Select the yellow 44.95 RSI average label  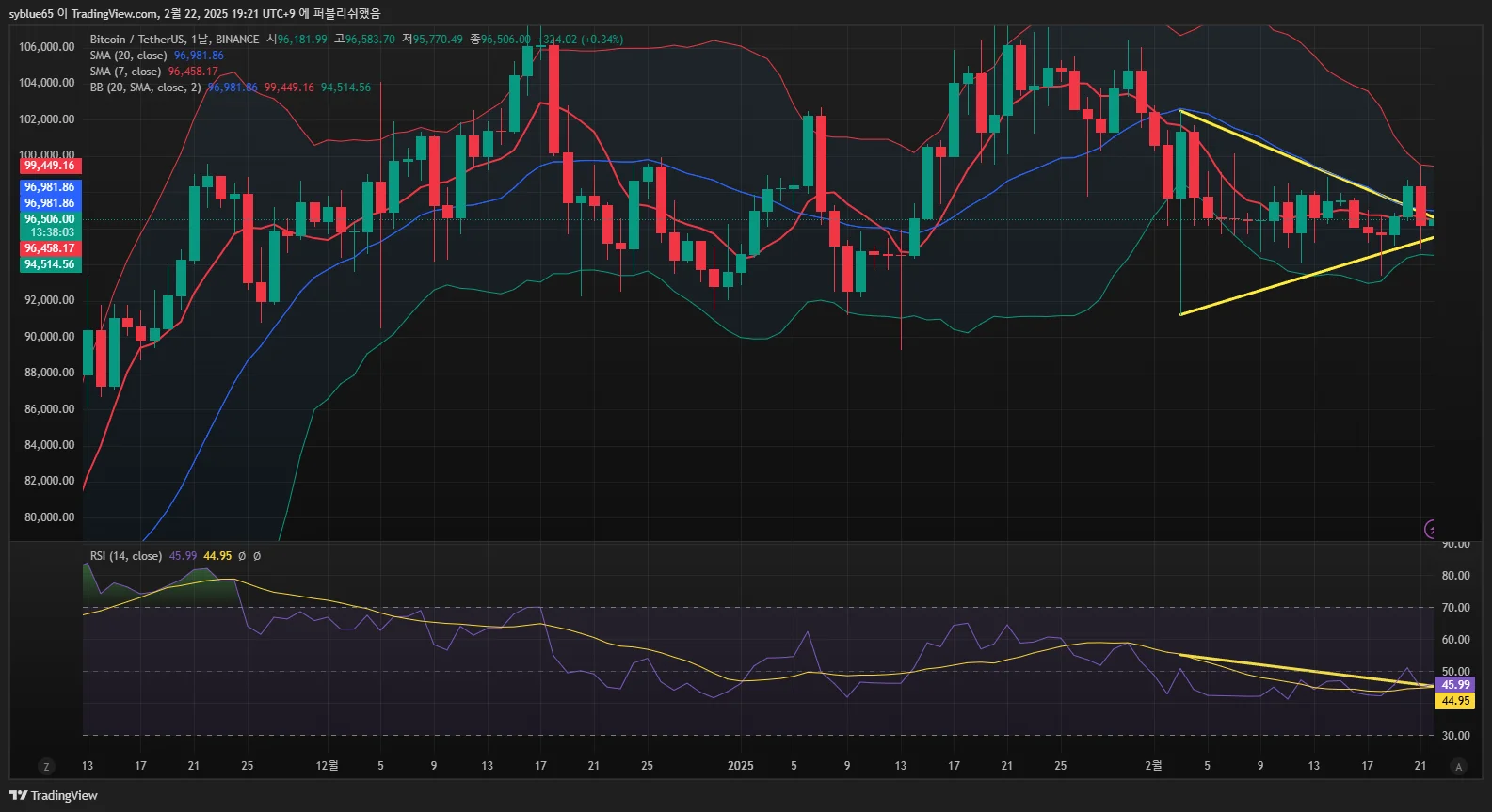pyautogui.click(x=1455, y=701)
